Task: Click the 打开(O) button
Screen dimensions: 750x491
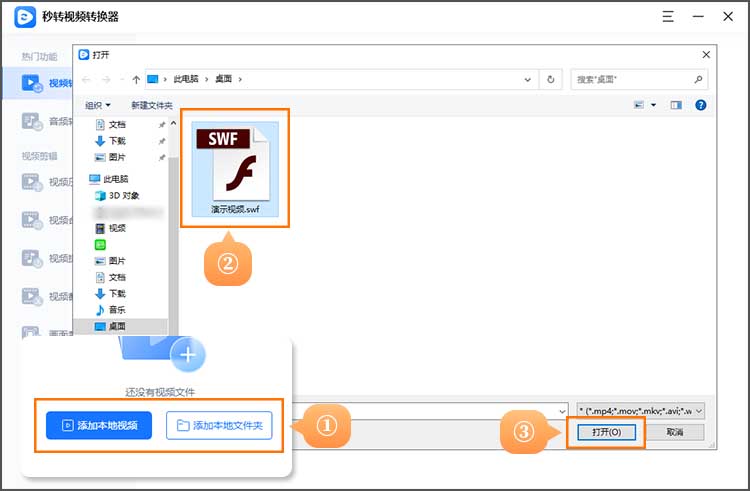Action: point(606,432)
